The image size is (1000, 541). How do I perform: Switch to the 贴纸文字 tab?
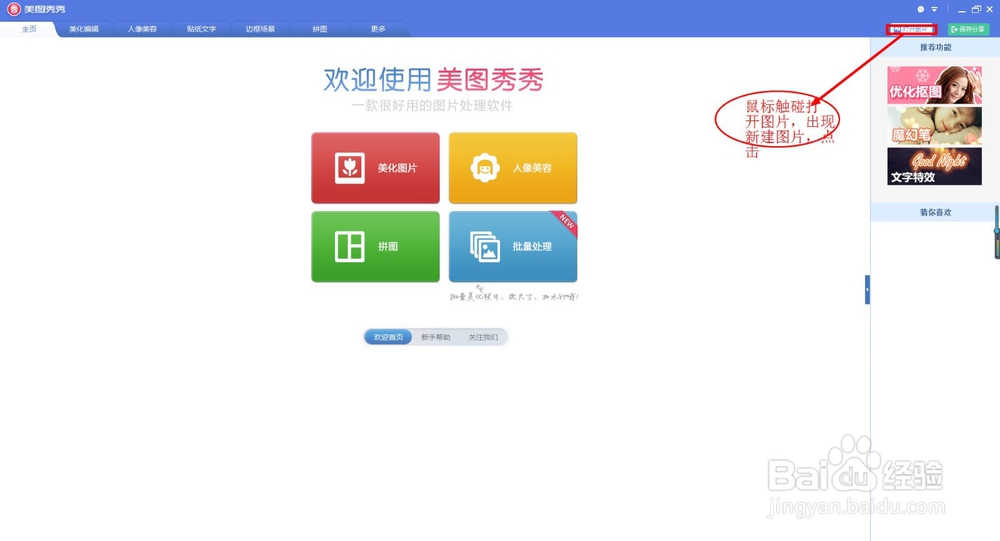pyautogui.click(x=201, y=29)
